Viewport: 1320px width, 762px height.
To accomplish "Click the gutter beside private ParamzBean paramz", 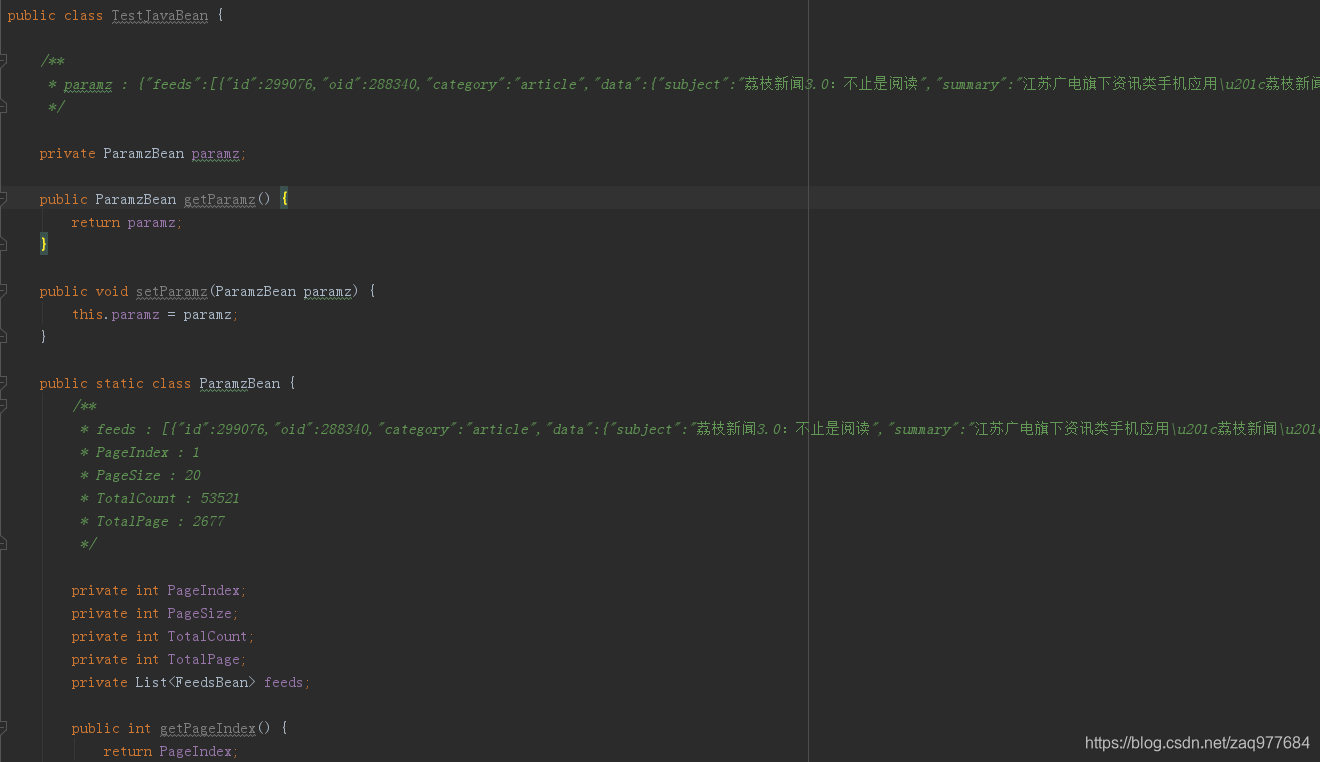I will click(x=15, y=153).
